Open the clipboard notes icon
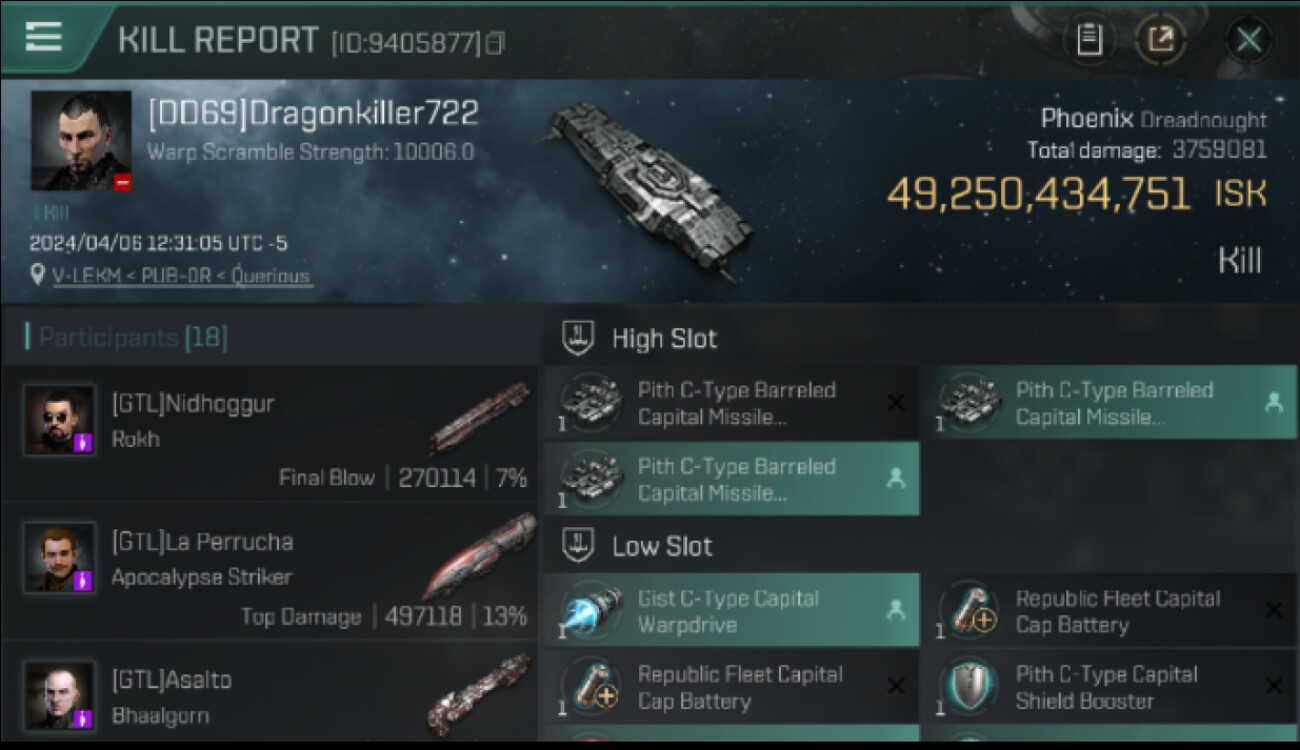Viewport: 1300px width, 750px height. point(1089,40)
